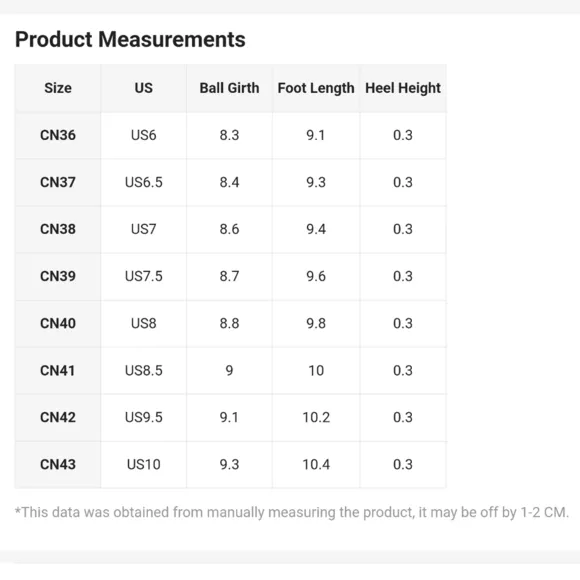Screen dimensions: 580x580
Task: Select the Ball Girth column header
Action: (229, 88)
